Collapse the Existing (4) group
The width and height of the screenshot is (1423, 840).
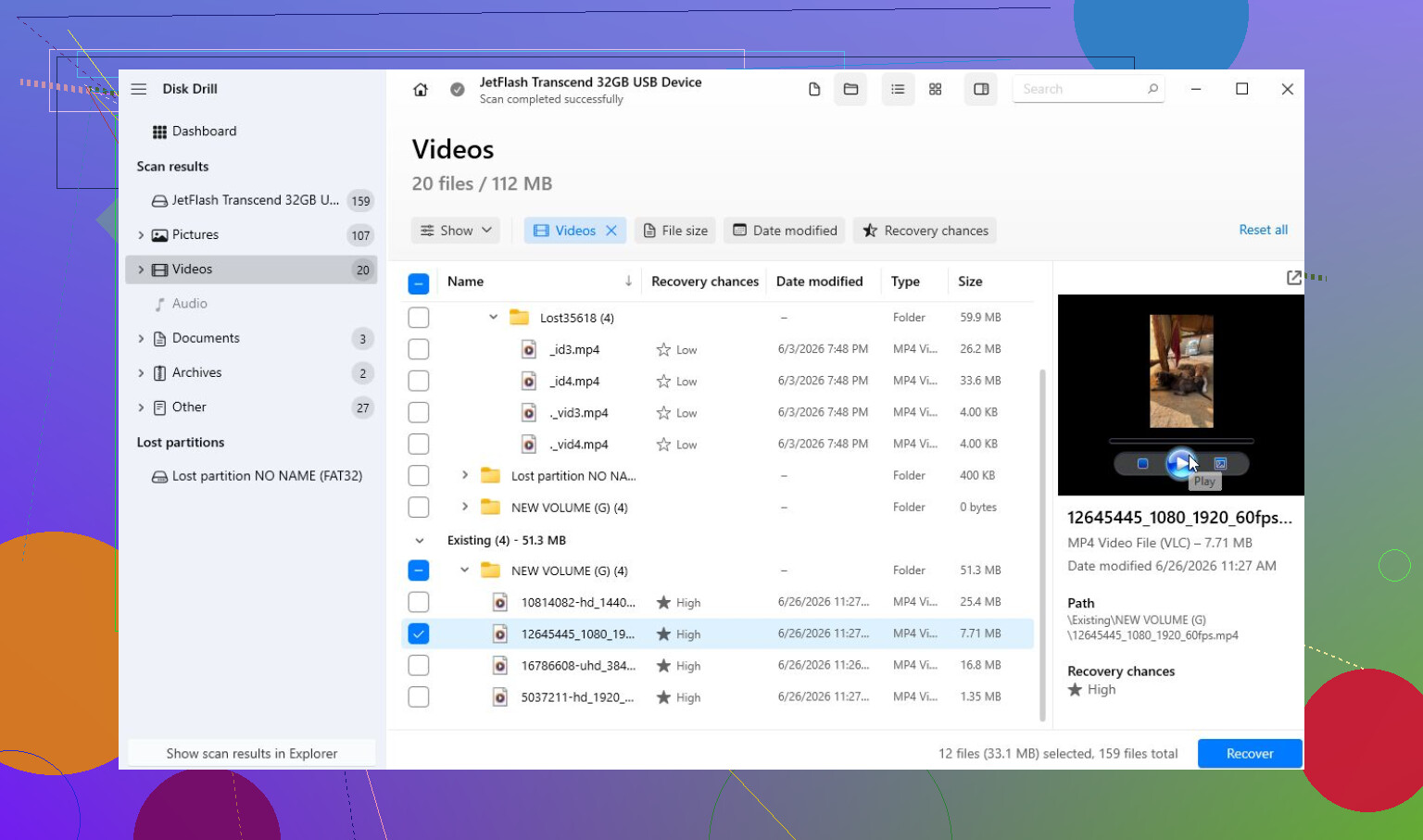coord(420,541)
